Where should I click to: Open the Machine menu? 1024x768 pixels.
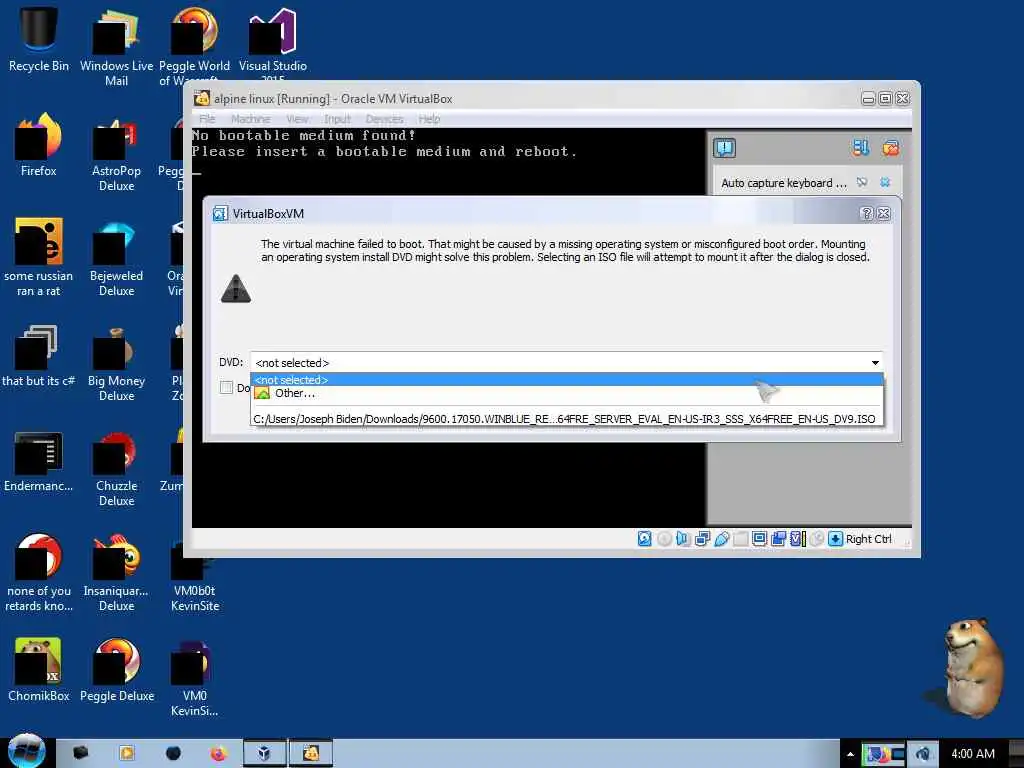tap(250, 119)
